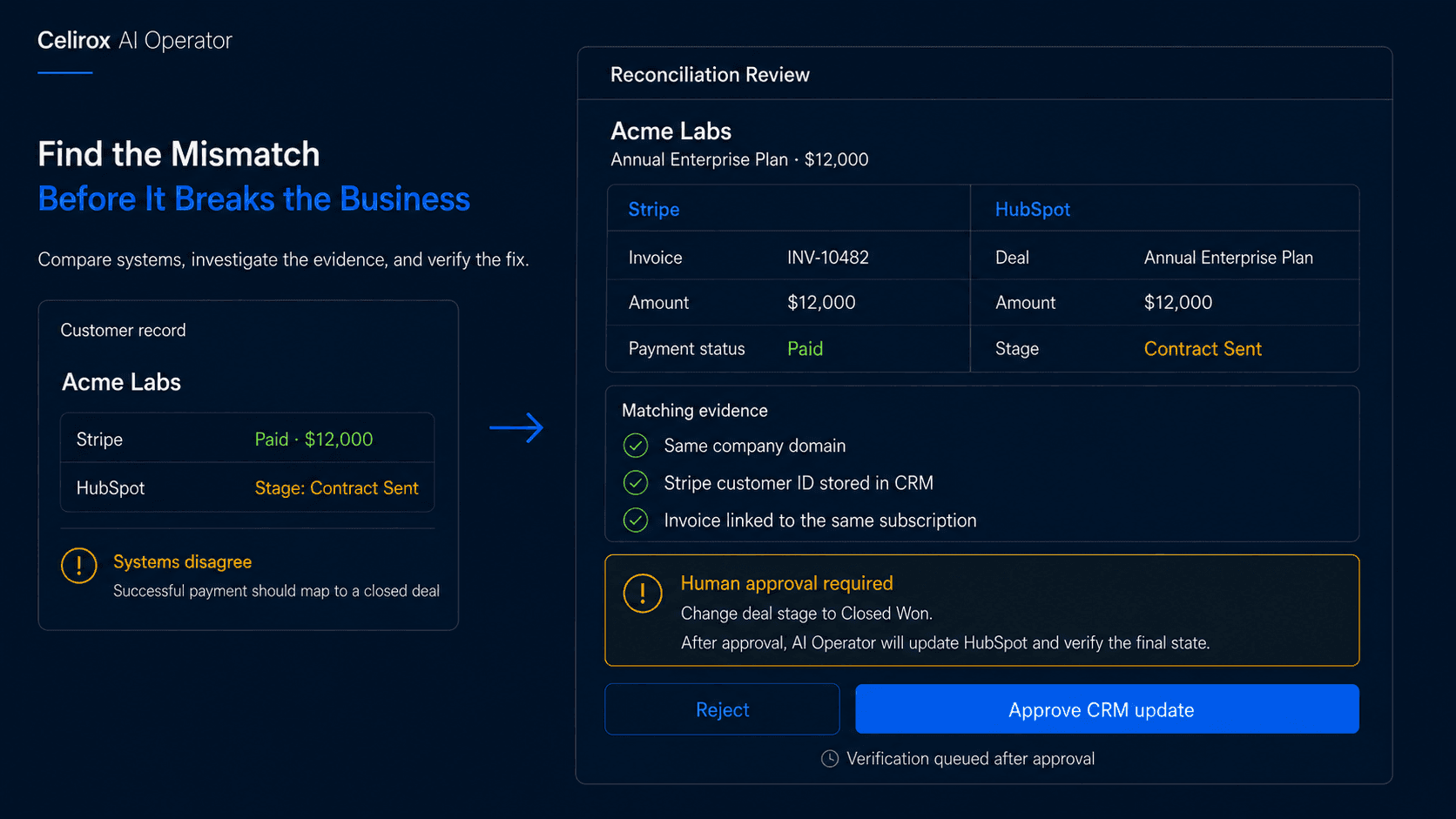Click the Celirox AI Operator logo text

tap(135, 40)
